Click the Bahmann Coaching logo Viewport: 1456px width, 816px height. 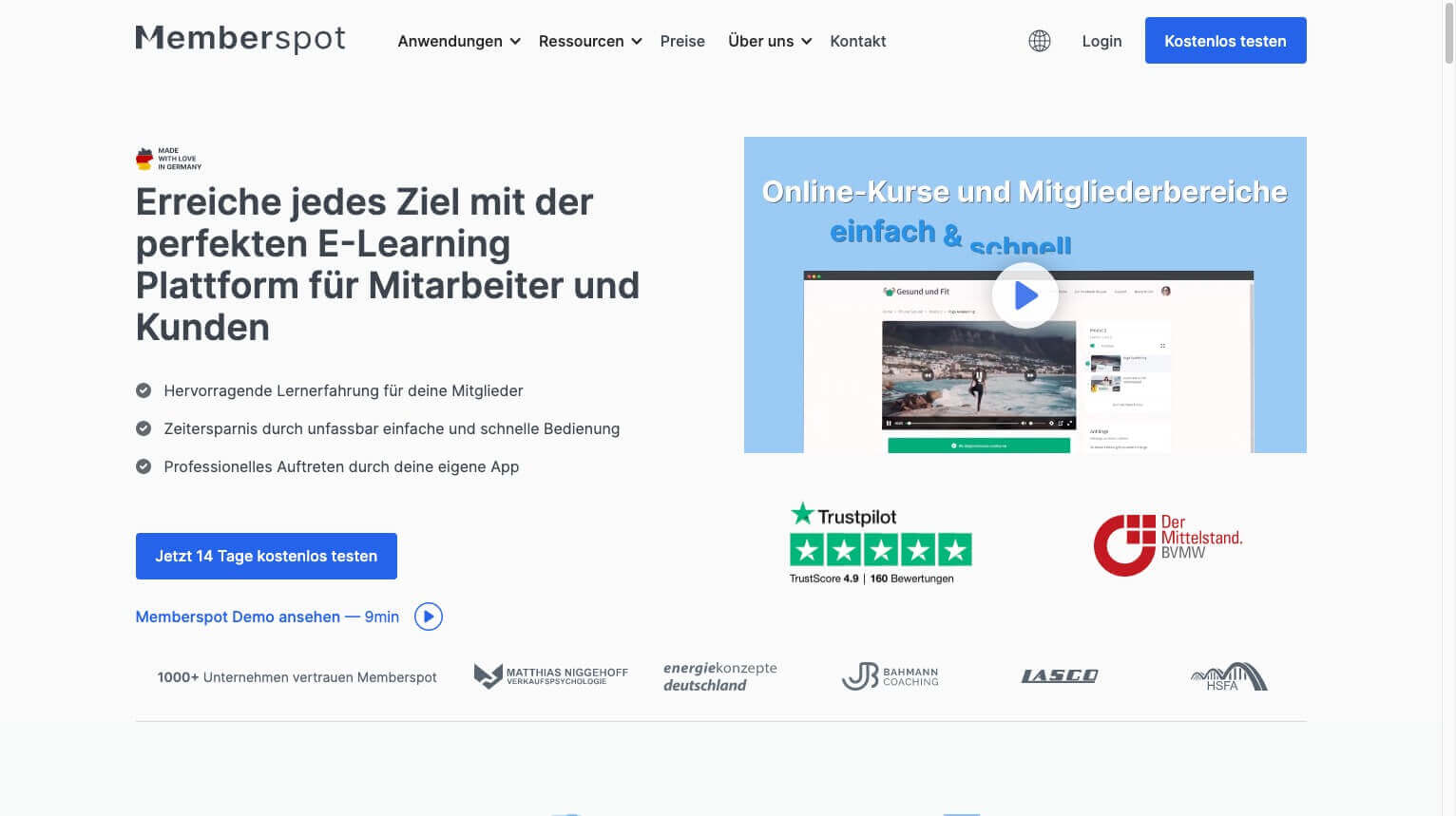(x=891, y=676)
